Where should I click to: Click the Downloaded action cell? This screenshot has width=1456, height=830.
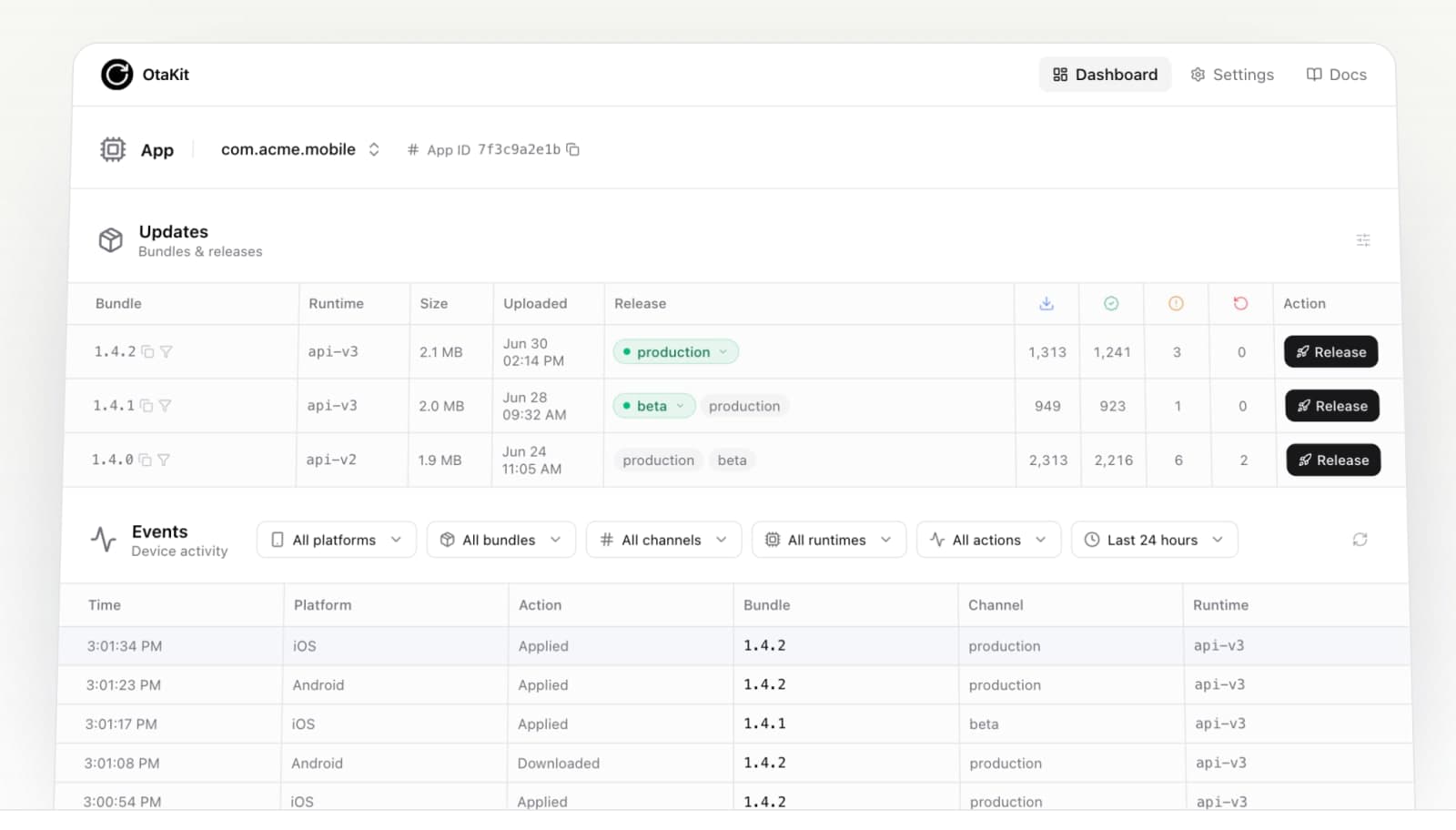tap(559, 764)
